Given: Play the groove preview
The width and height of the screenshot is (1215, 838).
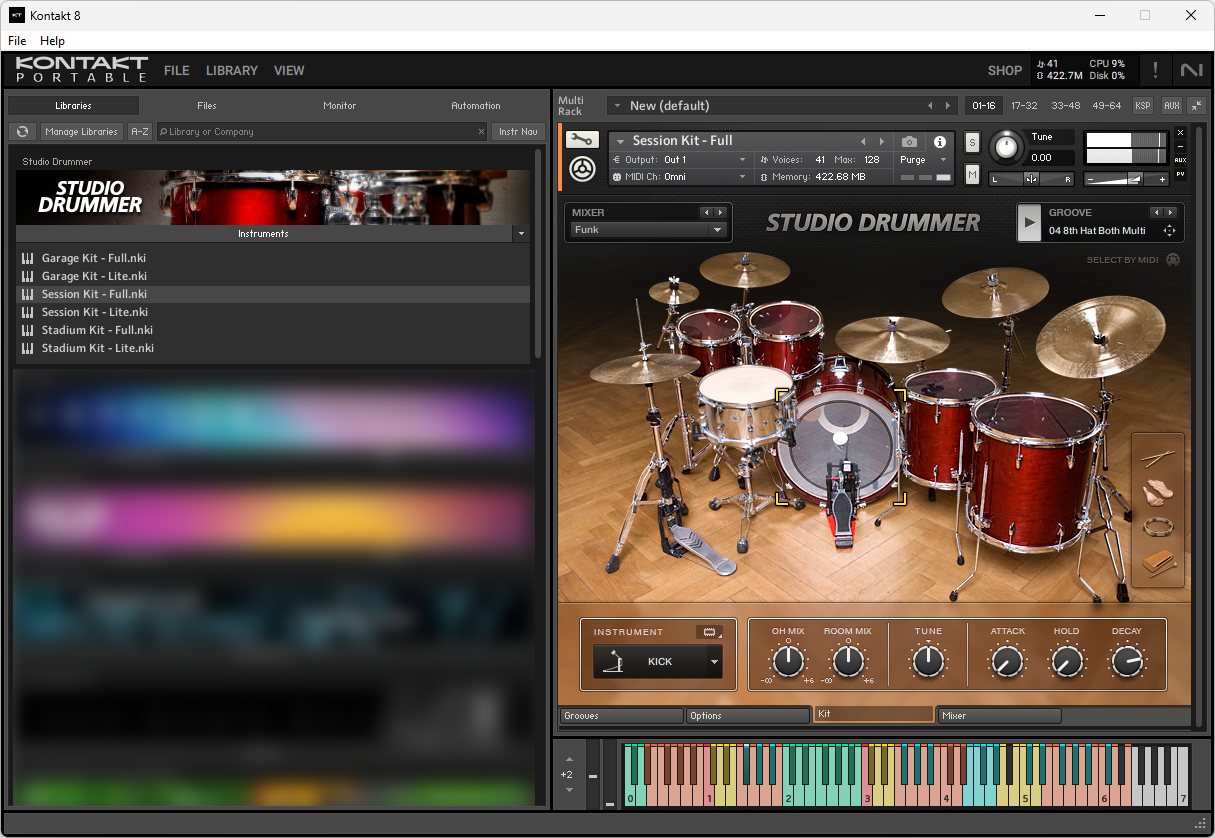Looking at the screenshot, I should pos(1029,222).
